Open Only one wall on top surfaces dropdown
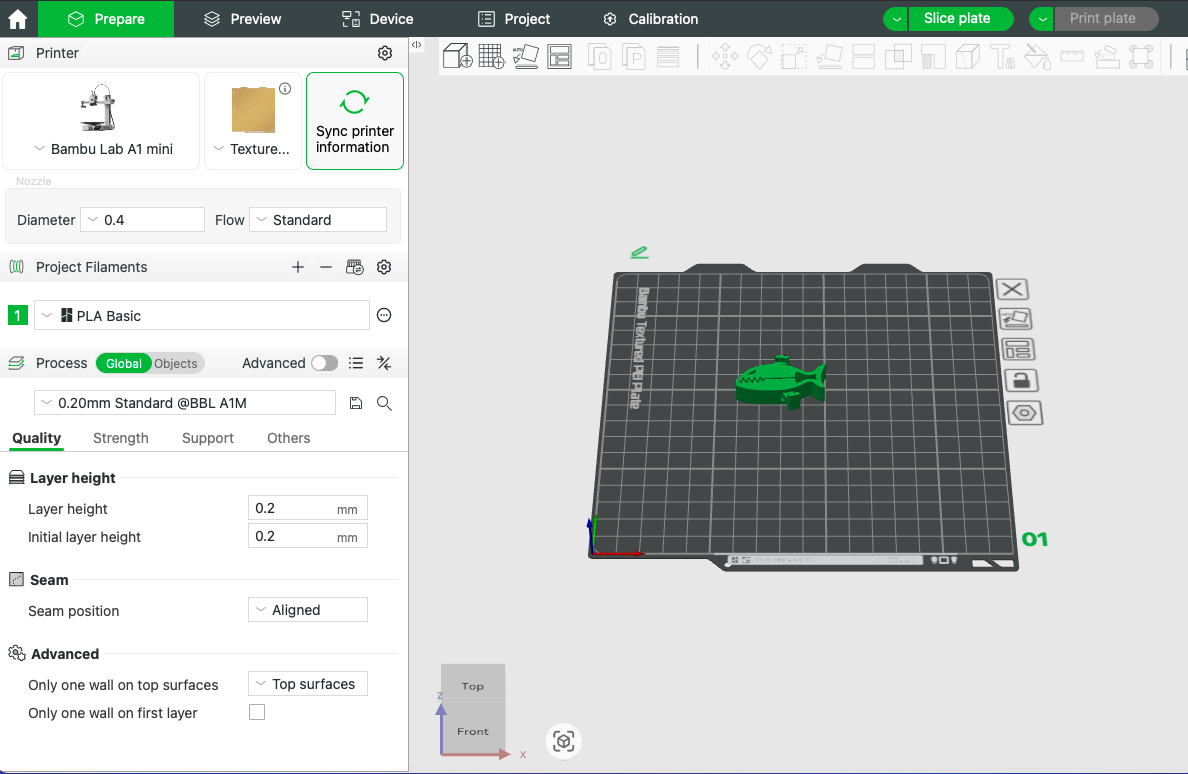1188x774 pixels. (308, 684)
